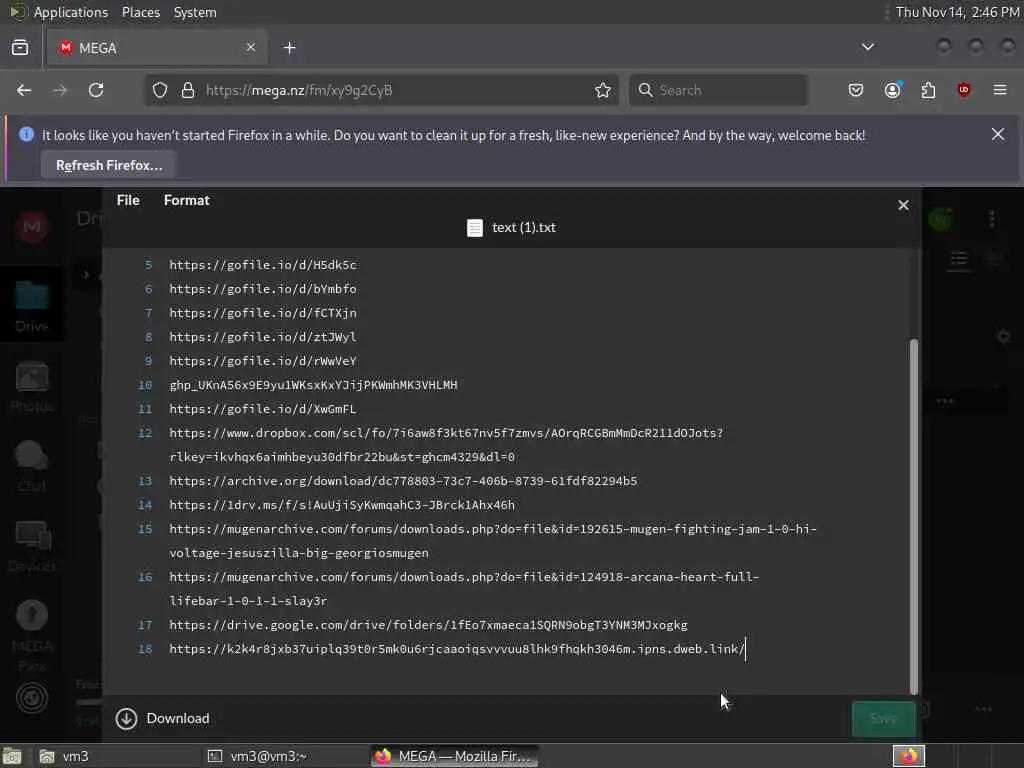List all tabs dropdown arrow
This screenshot has width=1024, height=768.
pos(867,47)
